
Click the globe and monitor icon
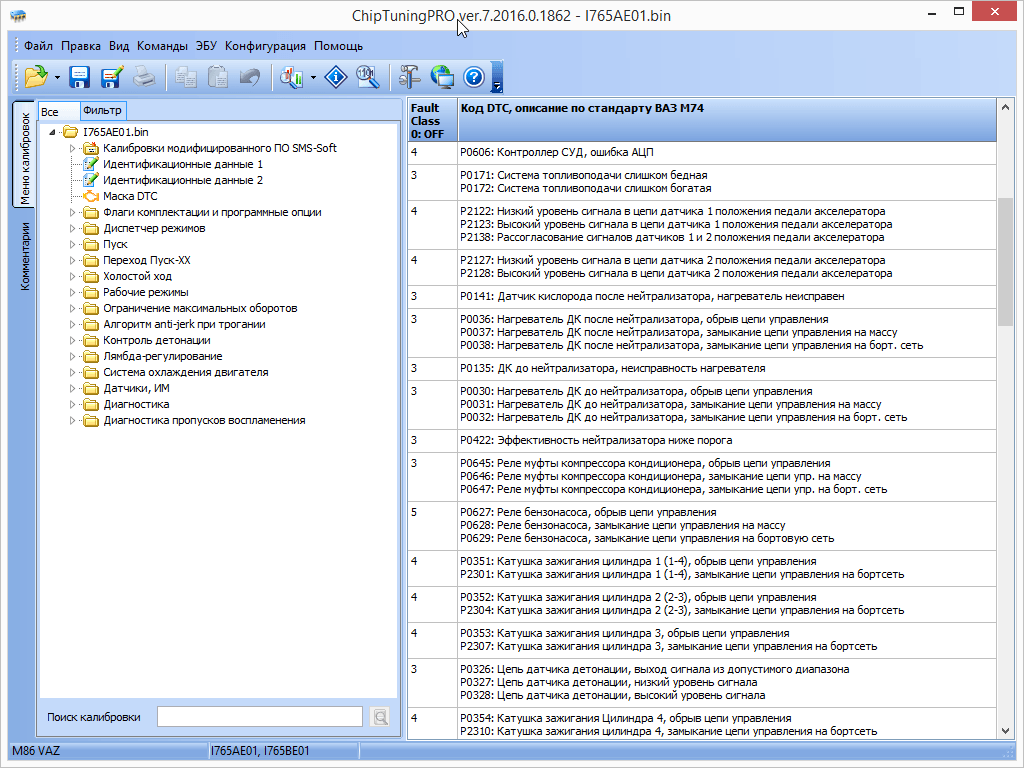point(442,77)
